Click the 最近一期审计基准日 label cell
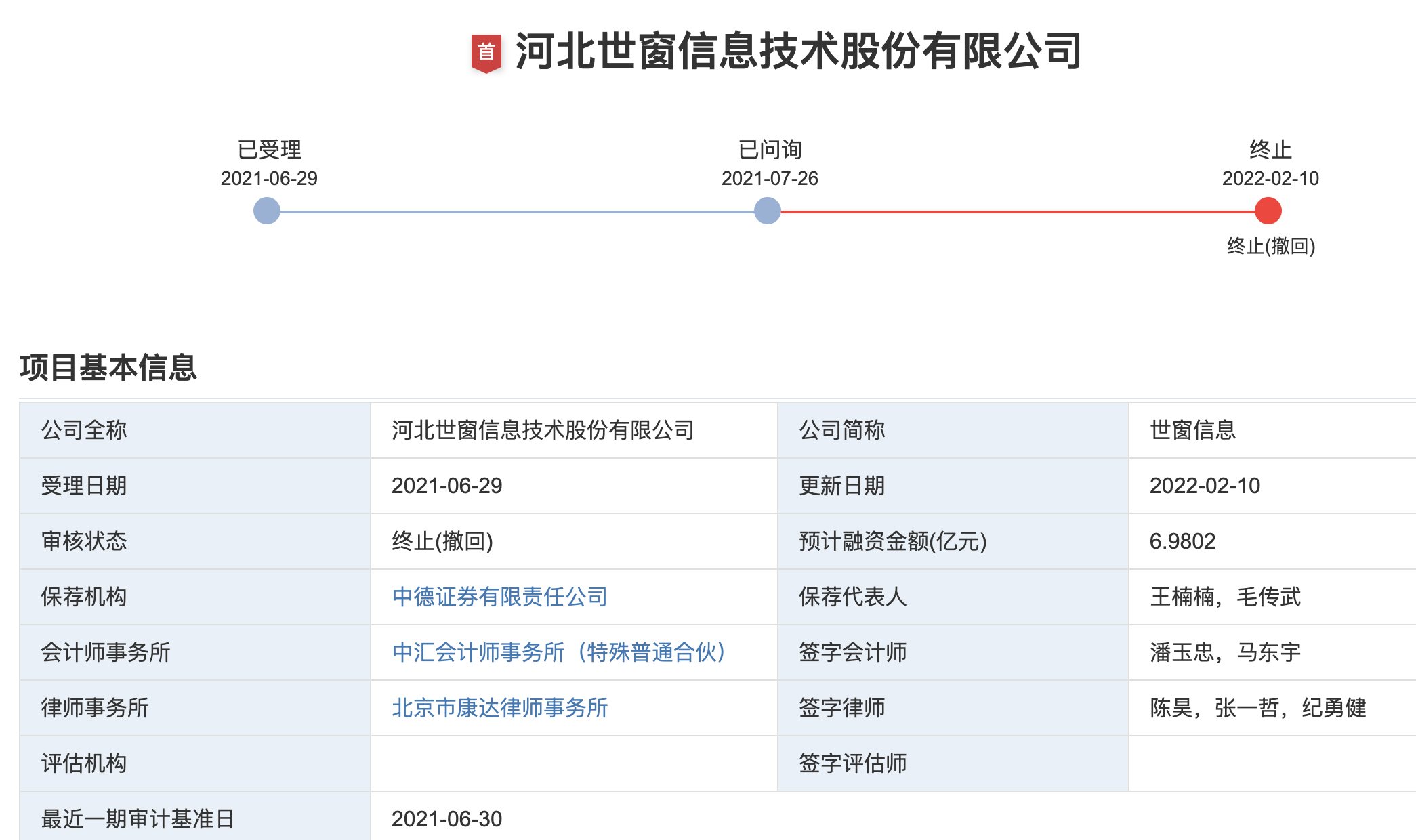Screen dimensions: 1416x840 195,816
